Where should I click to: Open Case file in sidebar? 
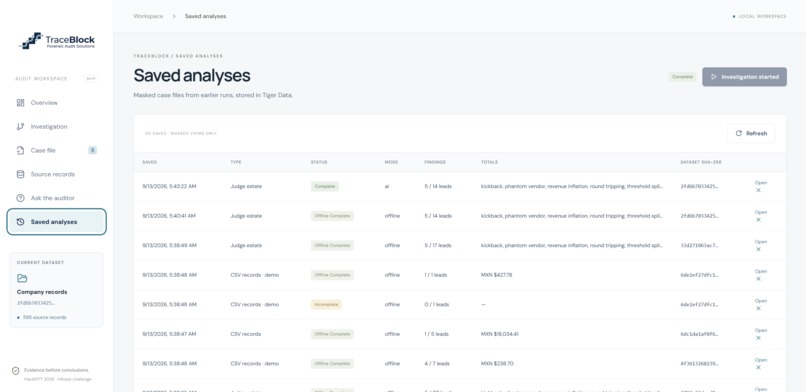57,151
